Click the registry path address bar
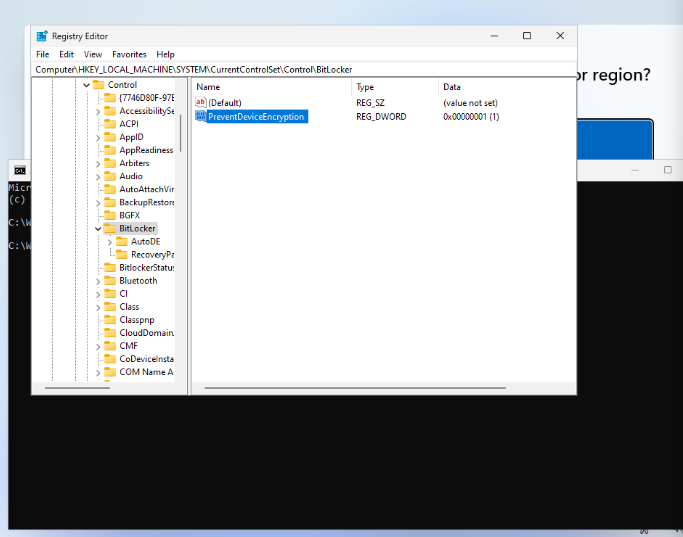This screenshot has width=683, height=537. click(x=304, y=70)
